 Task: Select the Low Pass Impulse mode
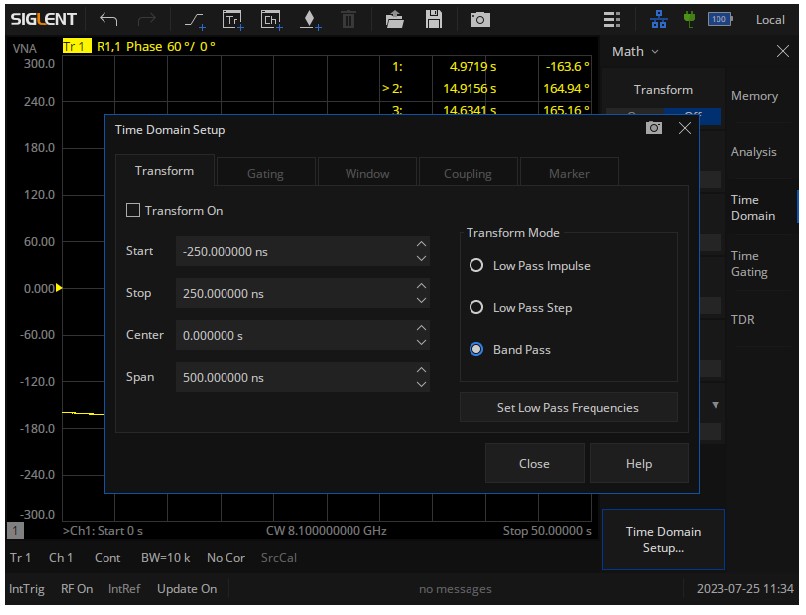[x=476, y=266]
